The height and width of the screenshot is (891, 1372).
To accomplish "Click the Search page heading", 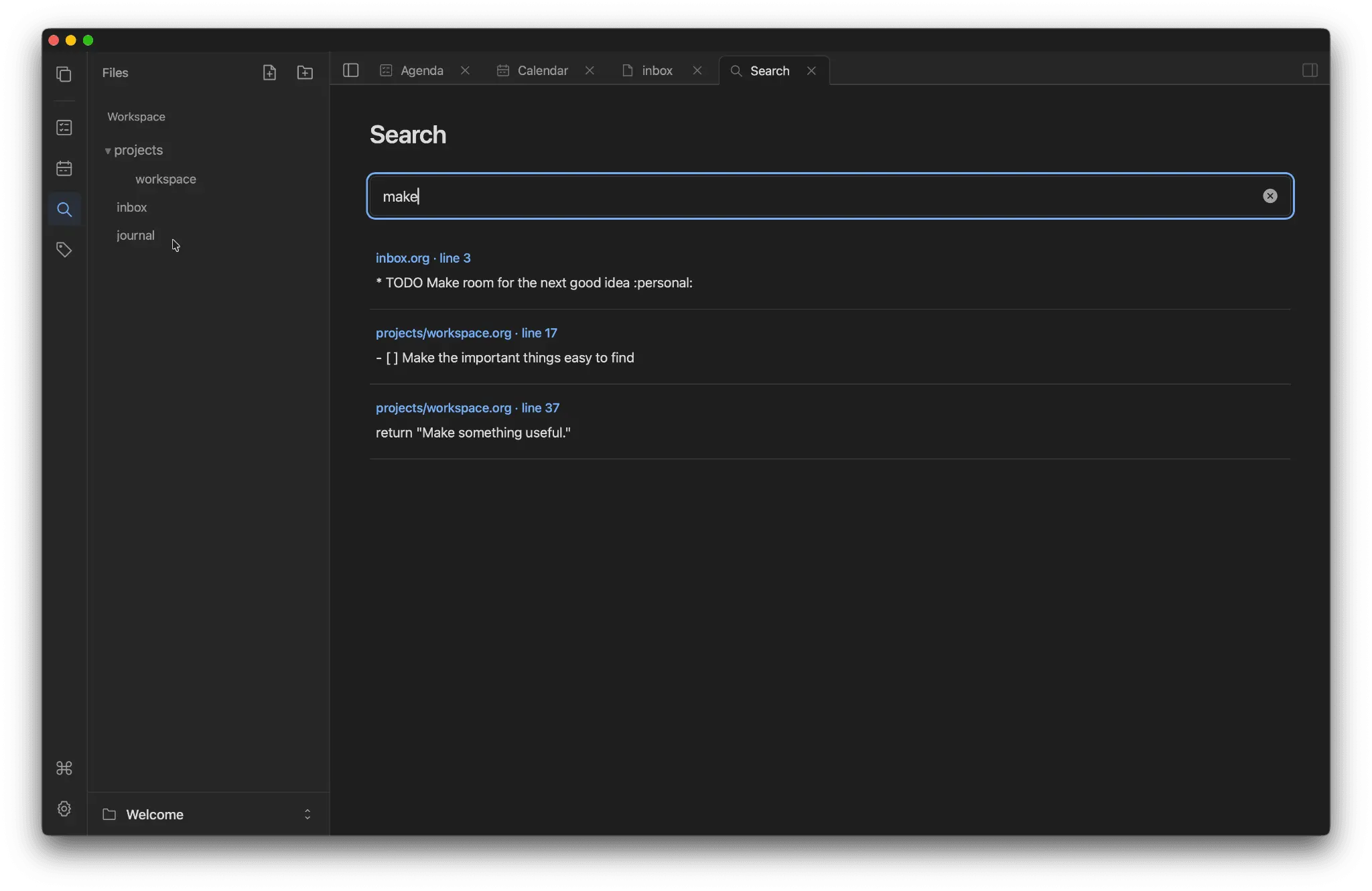I will [408, 135].
